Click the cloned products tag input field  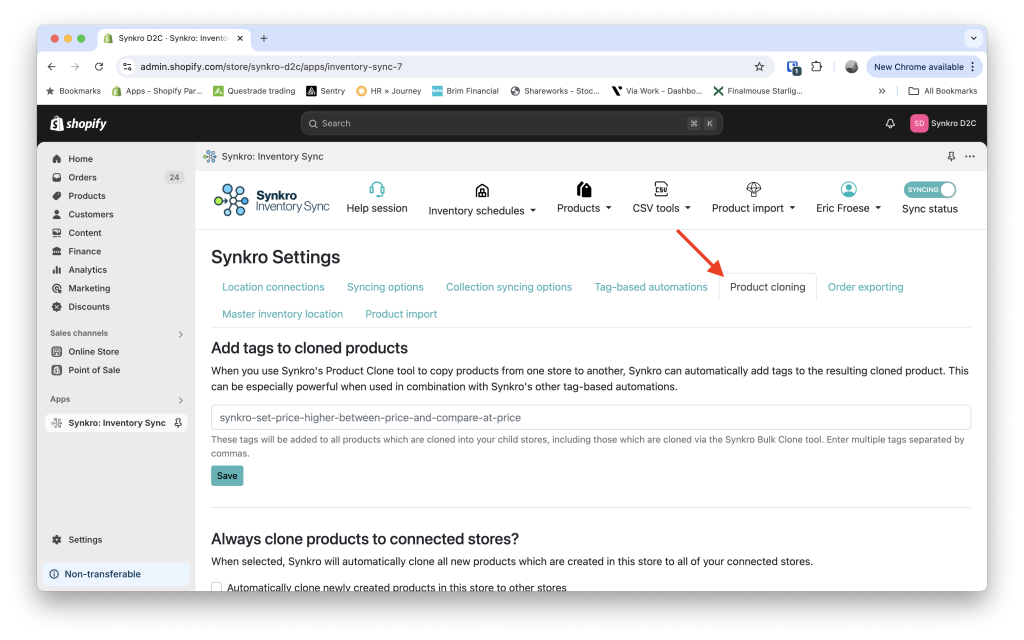[590, 417]
